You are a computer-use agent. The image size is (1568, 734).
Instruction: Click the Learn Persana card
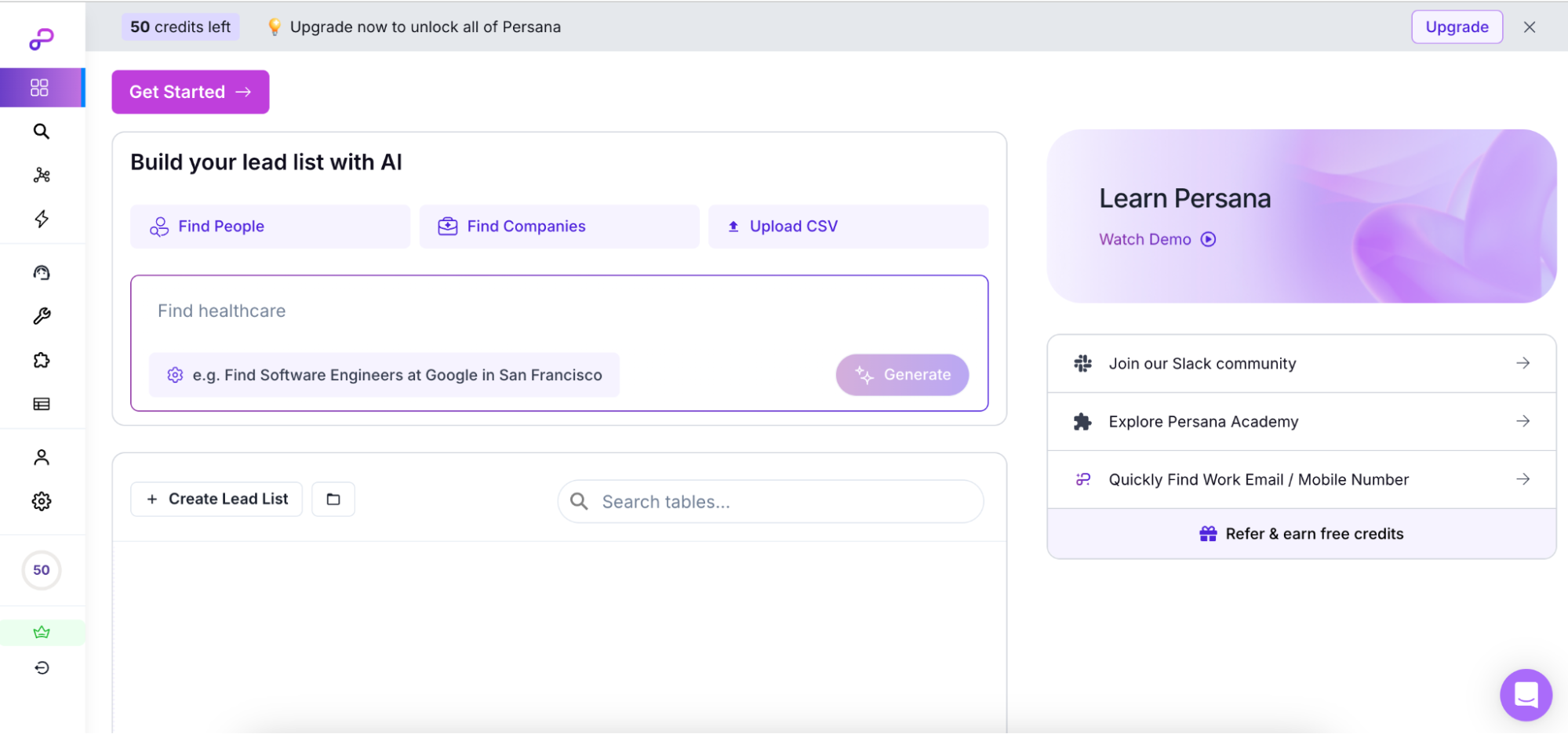click(1301, 216)
